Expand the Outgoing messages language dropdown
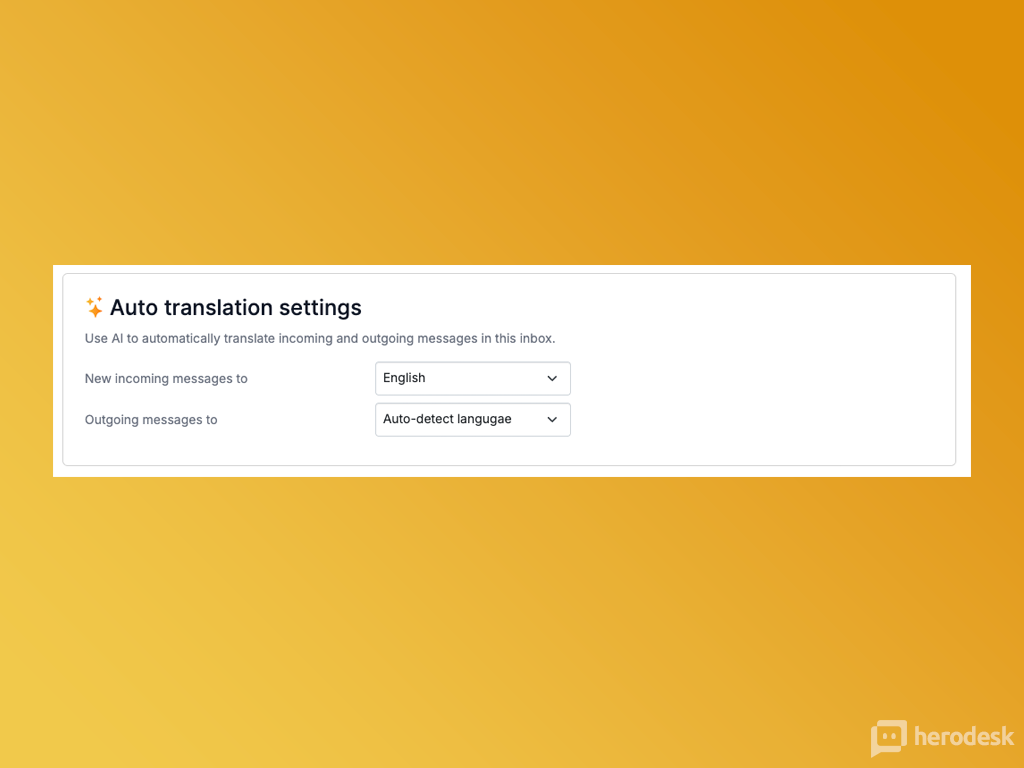 (472, 420)
